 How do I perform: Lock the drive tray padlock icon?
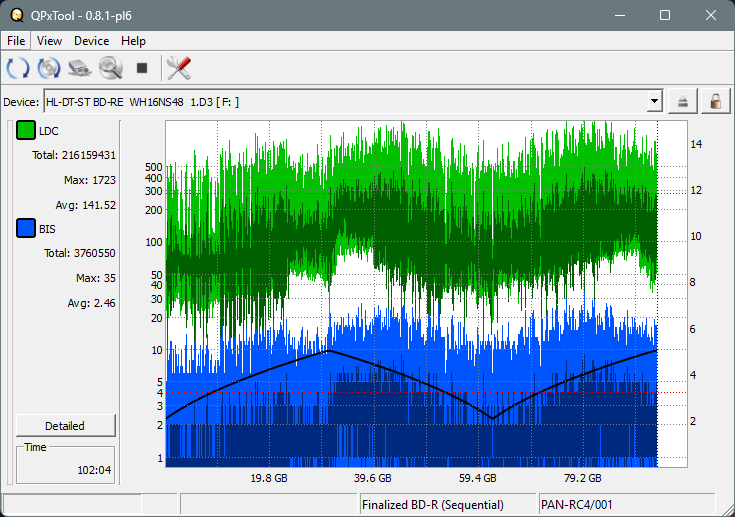pos(715,102)
